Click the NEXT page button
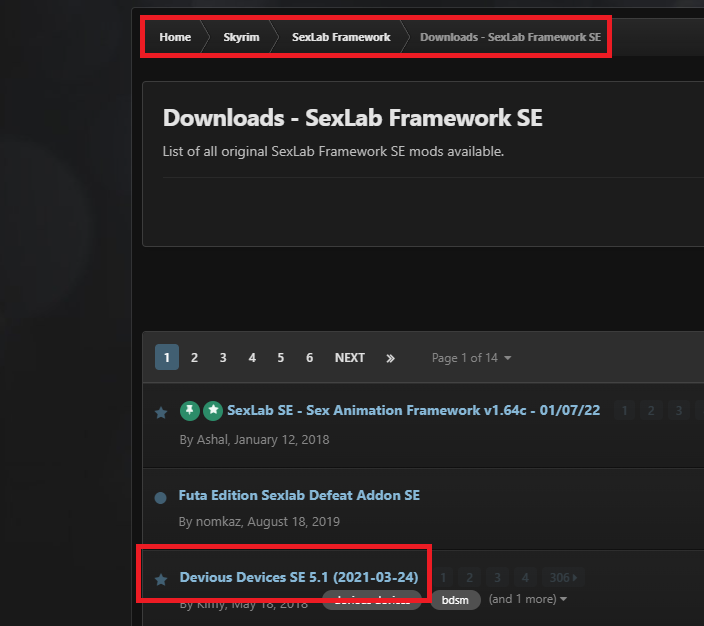The height and width of the screenshot is (626, 704). tap(350, 357)
